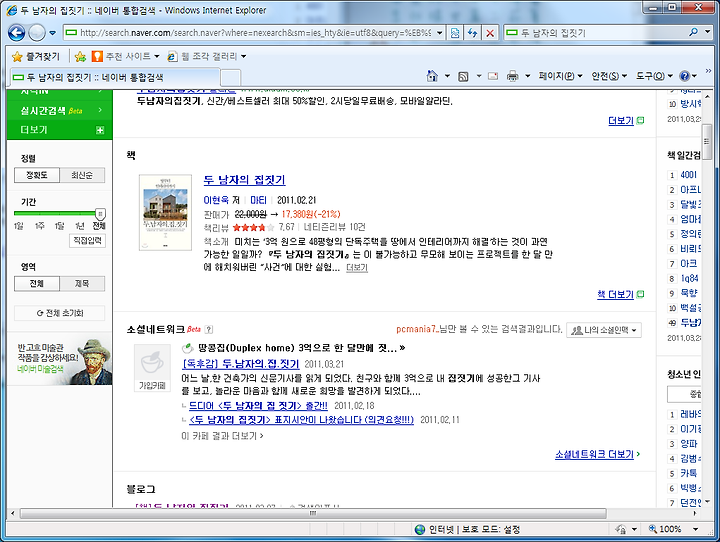Viewport: 720px width, 542px height.
Task: Open 즐겨찾기 favorites star button
Action: point(36,56)
